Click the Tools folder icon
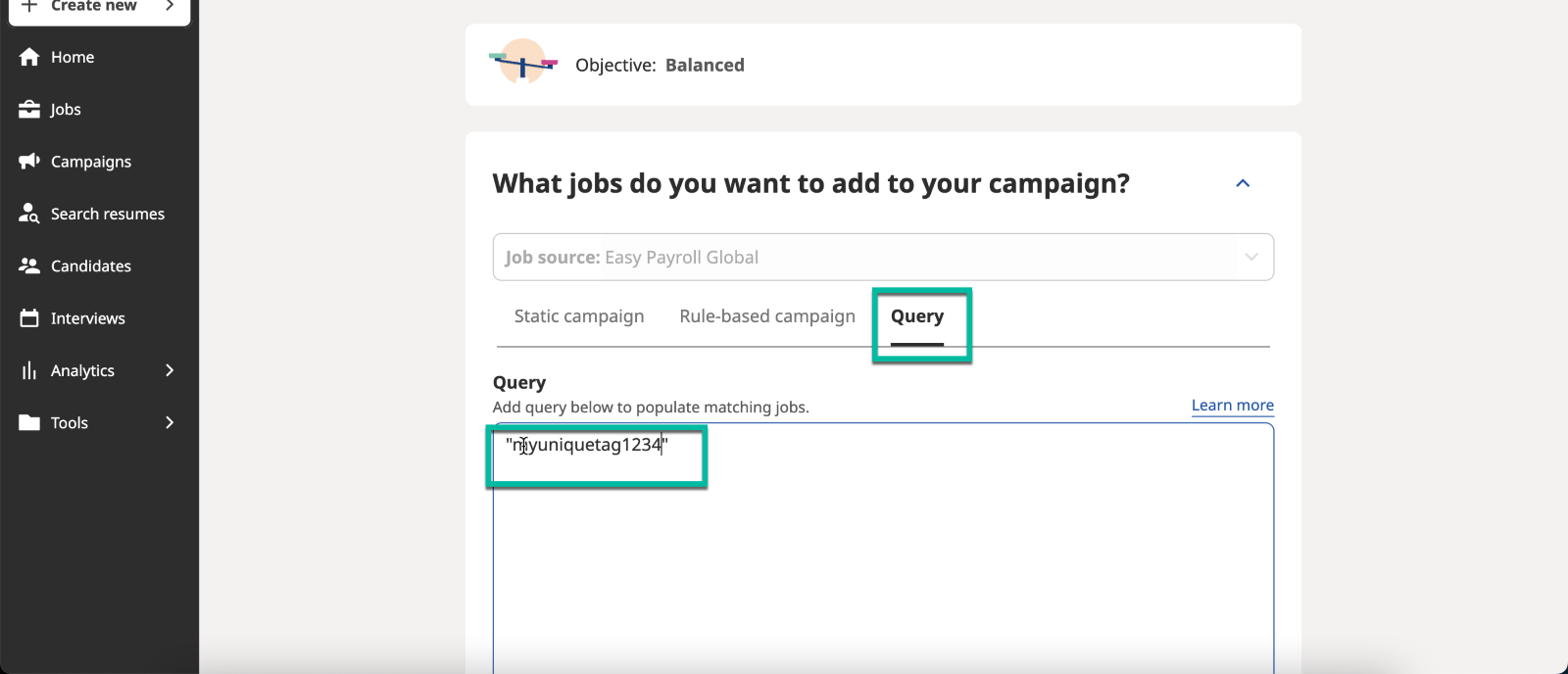This screenshot has width=1568, height=674. pos(29,422)
